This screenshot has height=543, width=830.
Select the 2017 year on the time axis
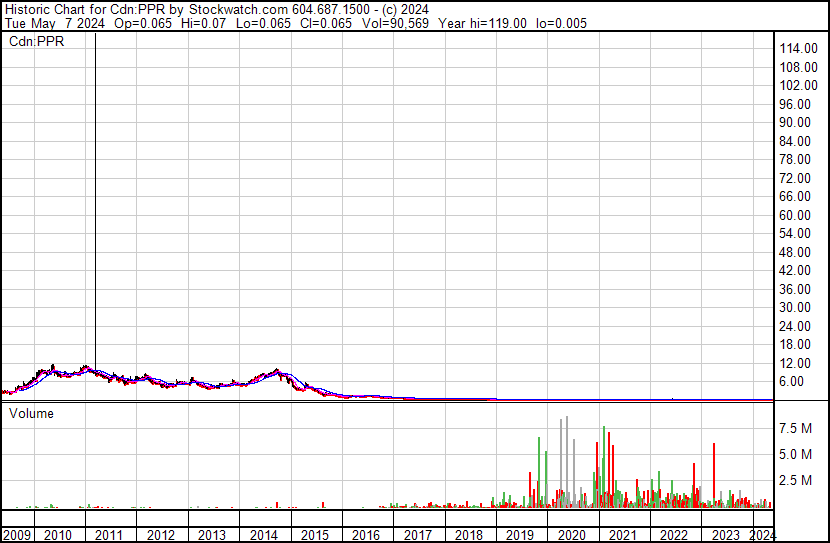click(418, 535)
